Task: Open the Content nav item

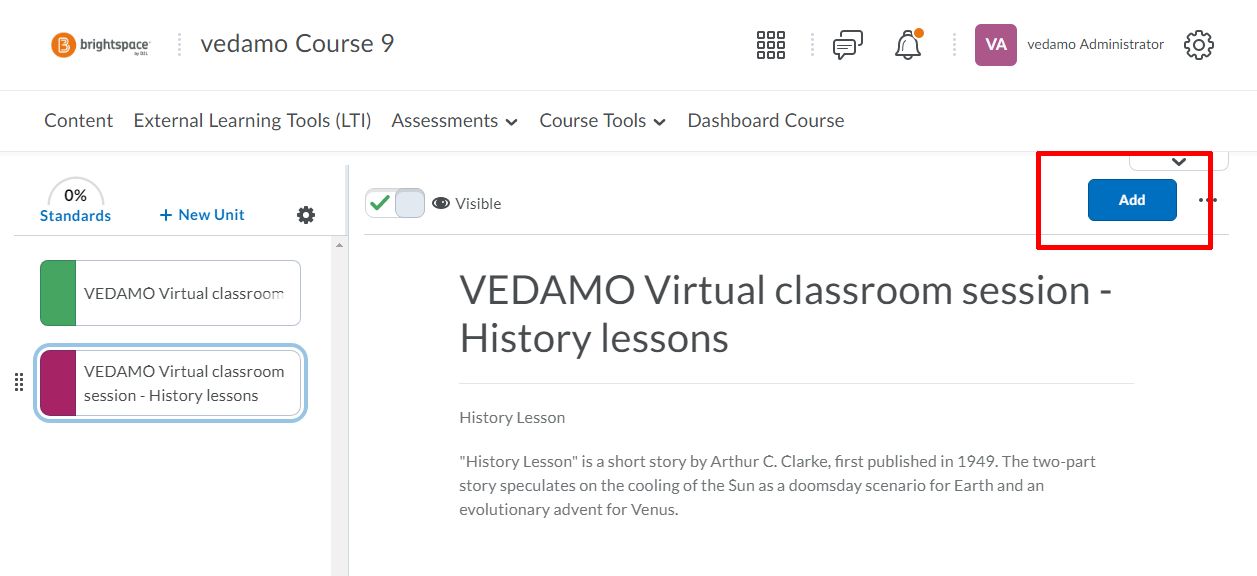Action: tap(79, 121)
